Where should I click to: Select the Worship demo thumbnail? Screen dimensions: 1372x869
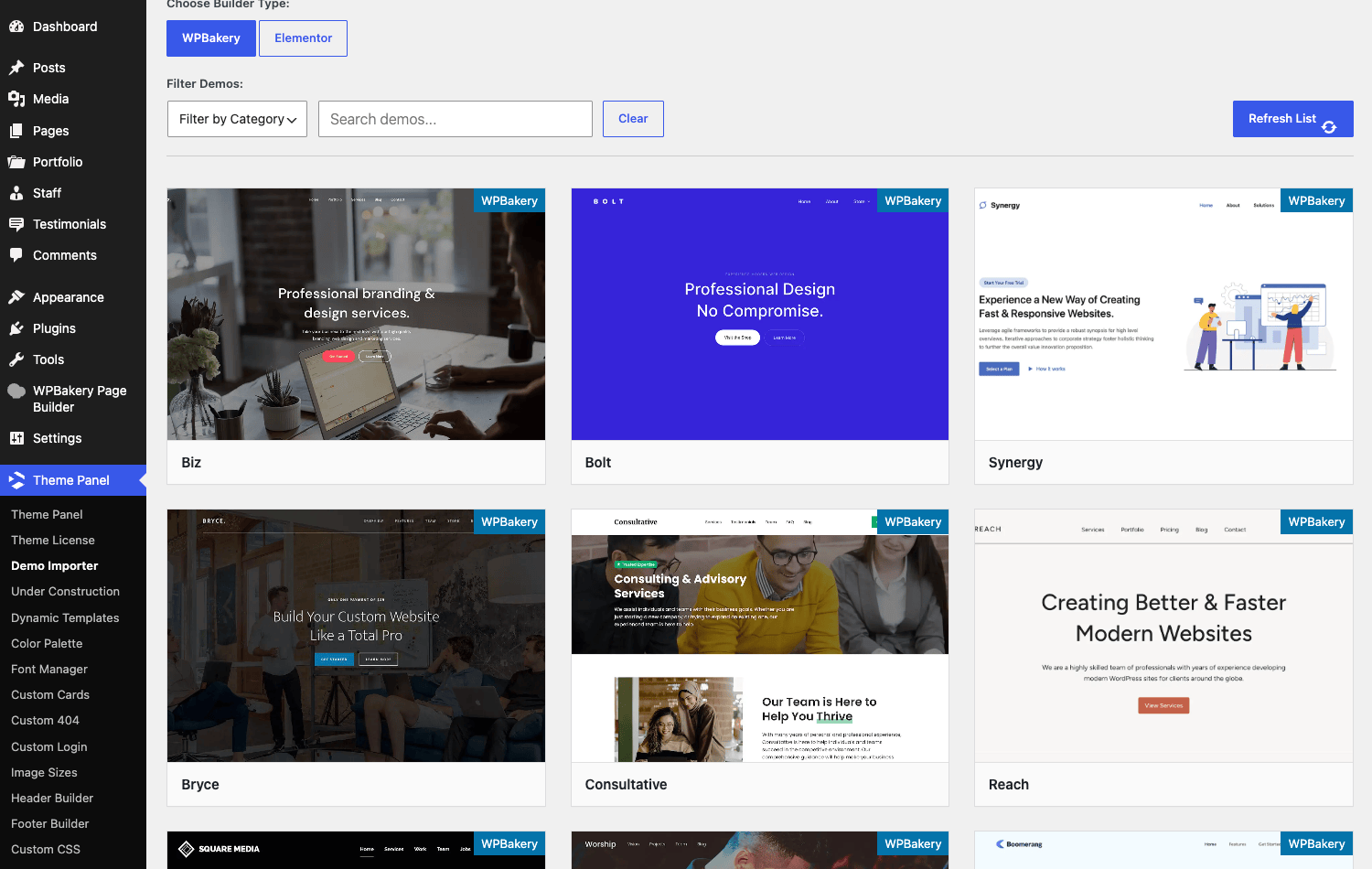[x=760, y=850]
